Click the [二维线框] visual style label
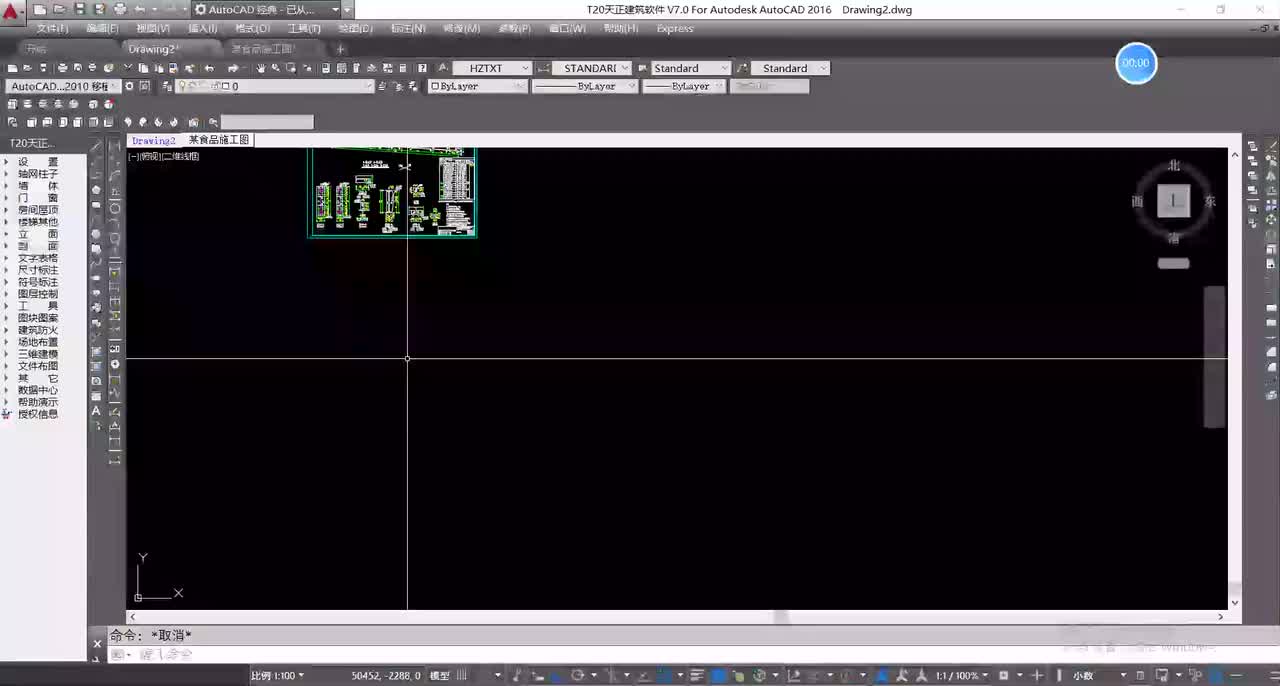The width and height of the screenshot is (1280, 686). (181, 157)
